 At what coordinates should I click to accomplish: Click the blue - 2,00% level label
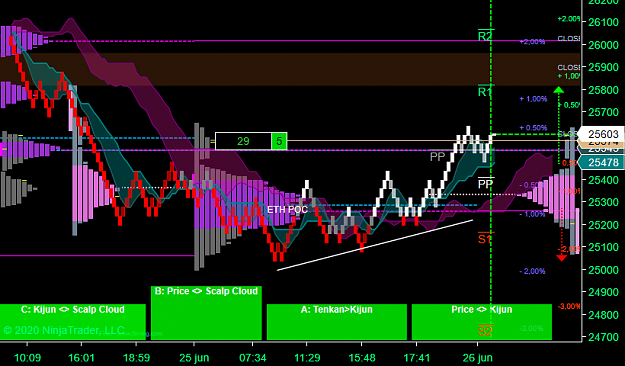pos(532,271)
